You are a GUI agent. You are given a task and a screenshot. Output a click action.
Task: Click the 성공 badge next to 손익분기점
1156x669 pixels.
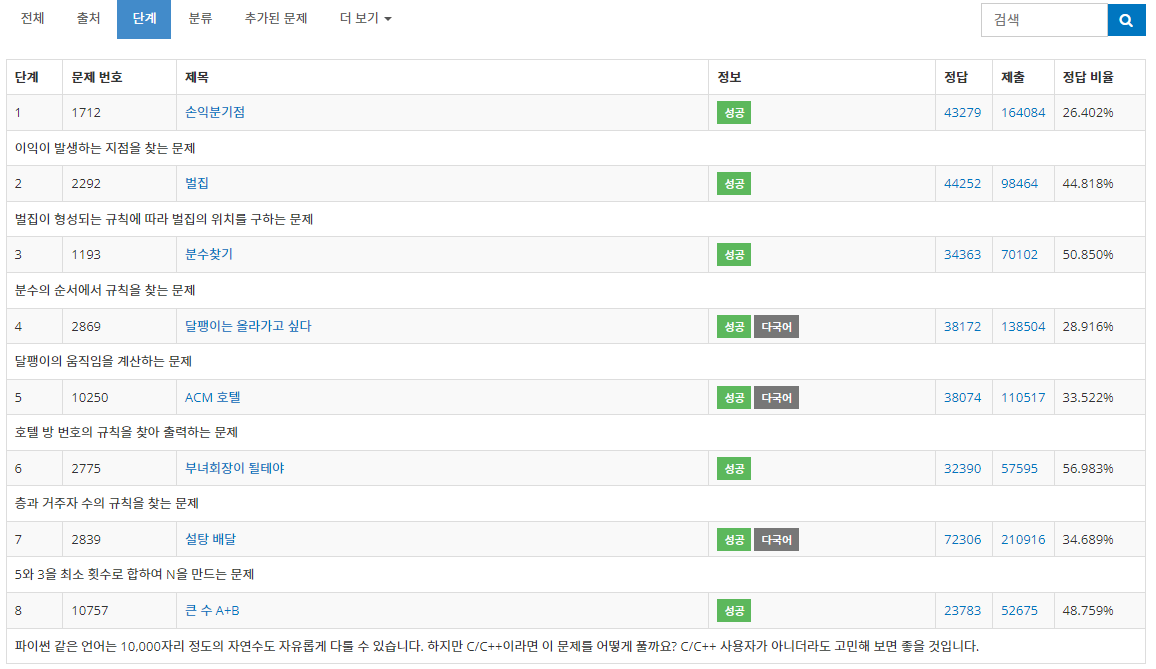click(732, 112)
